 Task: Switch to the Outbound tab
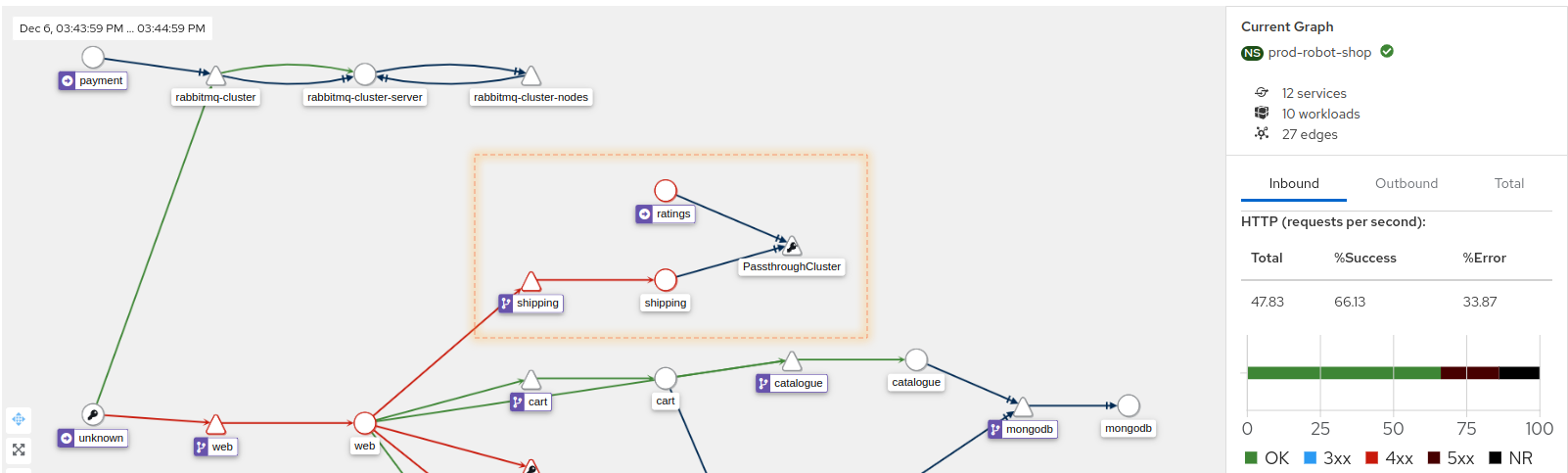tap(1406, 183)
